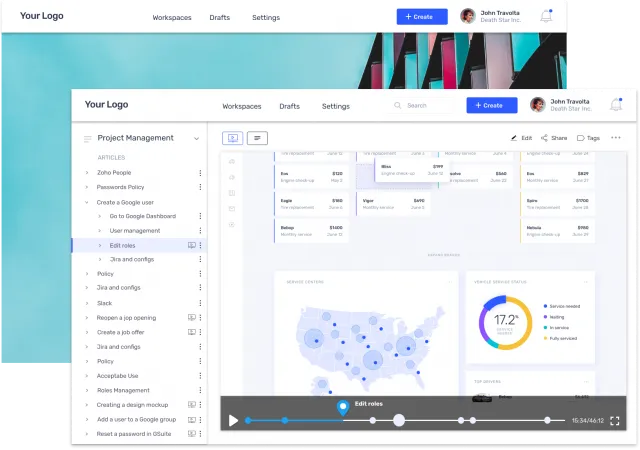
Task: Open Settings in the back window nav
Action: click(266, 18)
